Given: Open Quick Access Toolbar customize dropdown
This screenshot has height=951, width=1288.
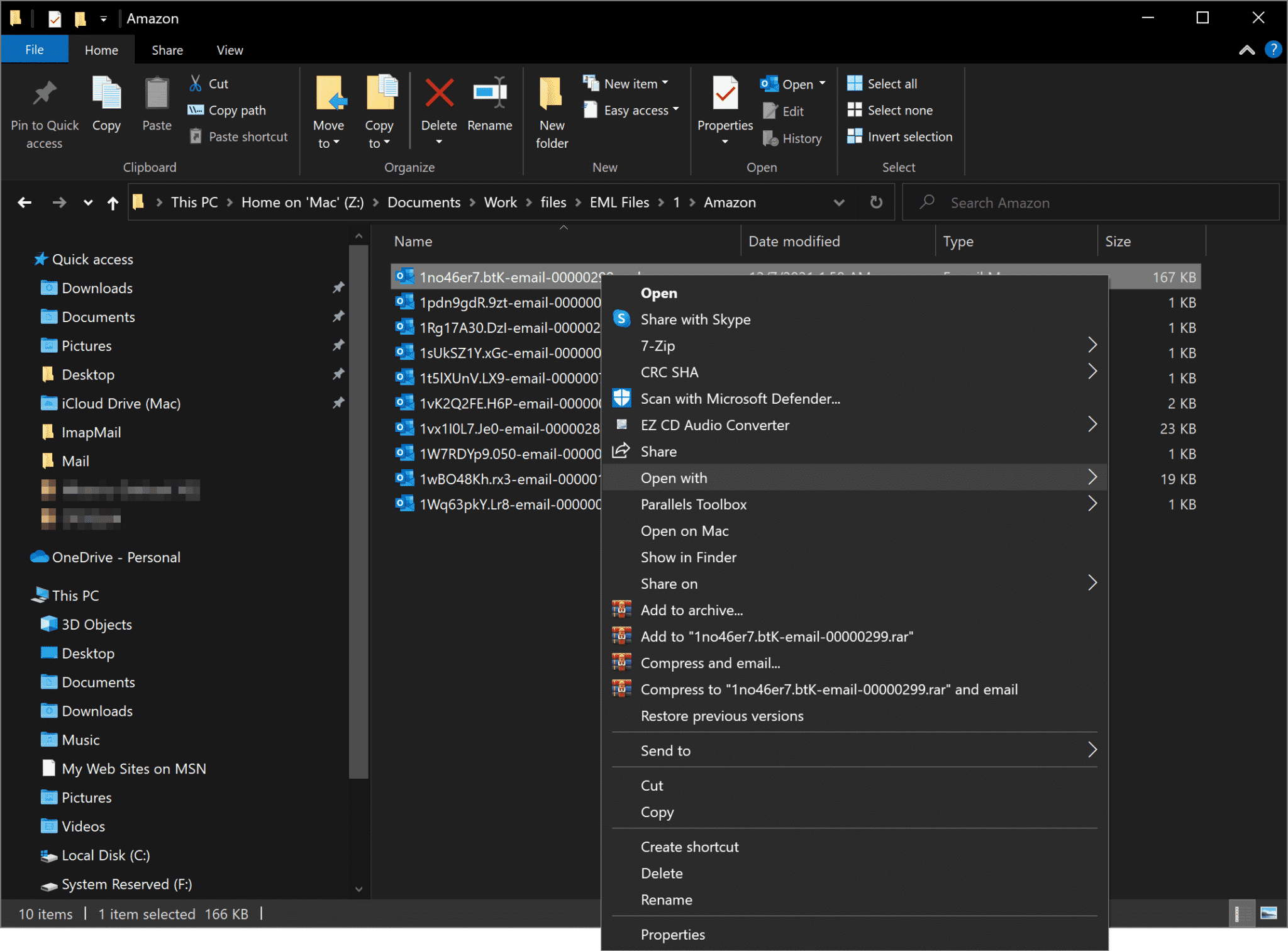Looking at the screenshot, I should point(103,19).
